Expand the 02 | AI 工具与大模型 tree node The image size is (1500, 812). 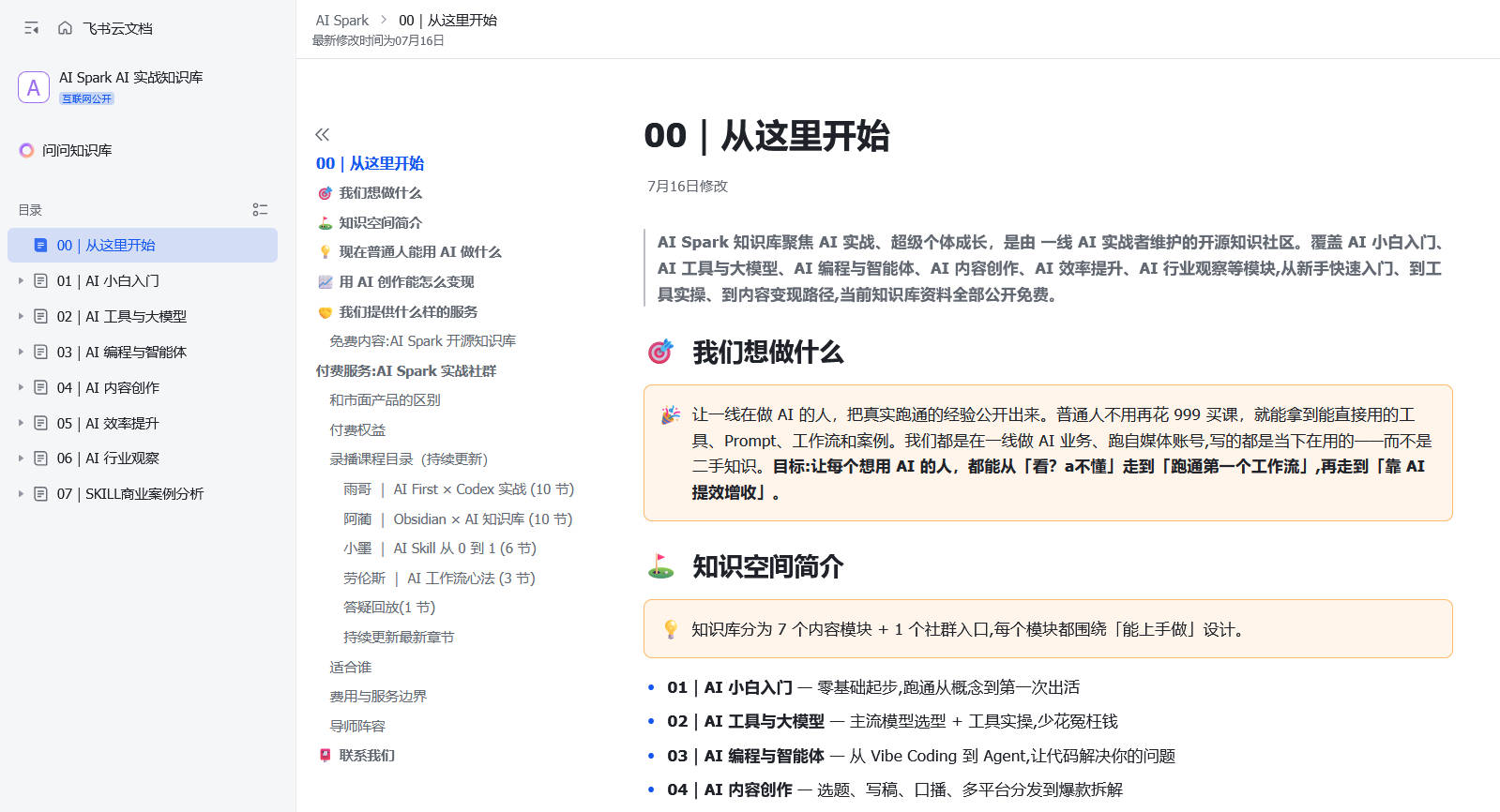click(21, 317)
